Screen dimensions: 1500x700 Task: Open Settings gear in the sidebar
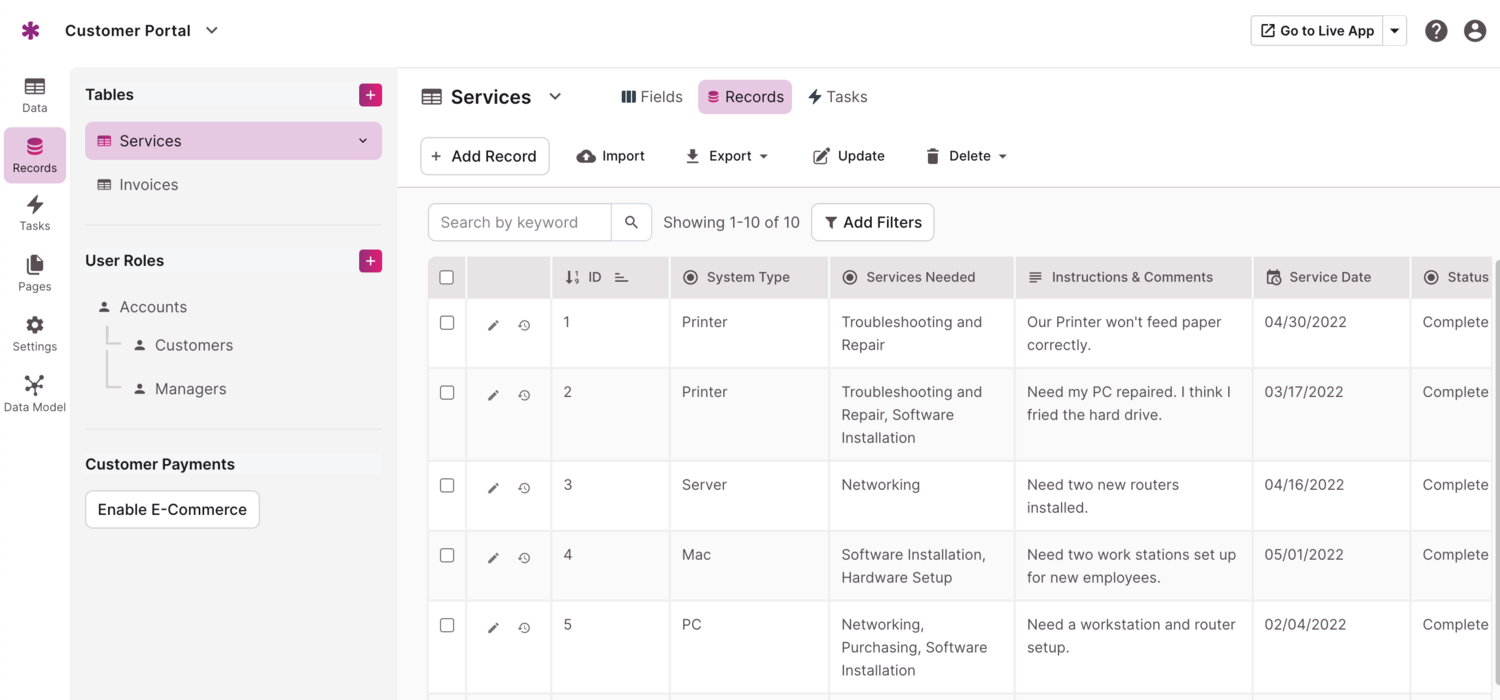(x=34, y=333)
